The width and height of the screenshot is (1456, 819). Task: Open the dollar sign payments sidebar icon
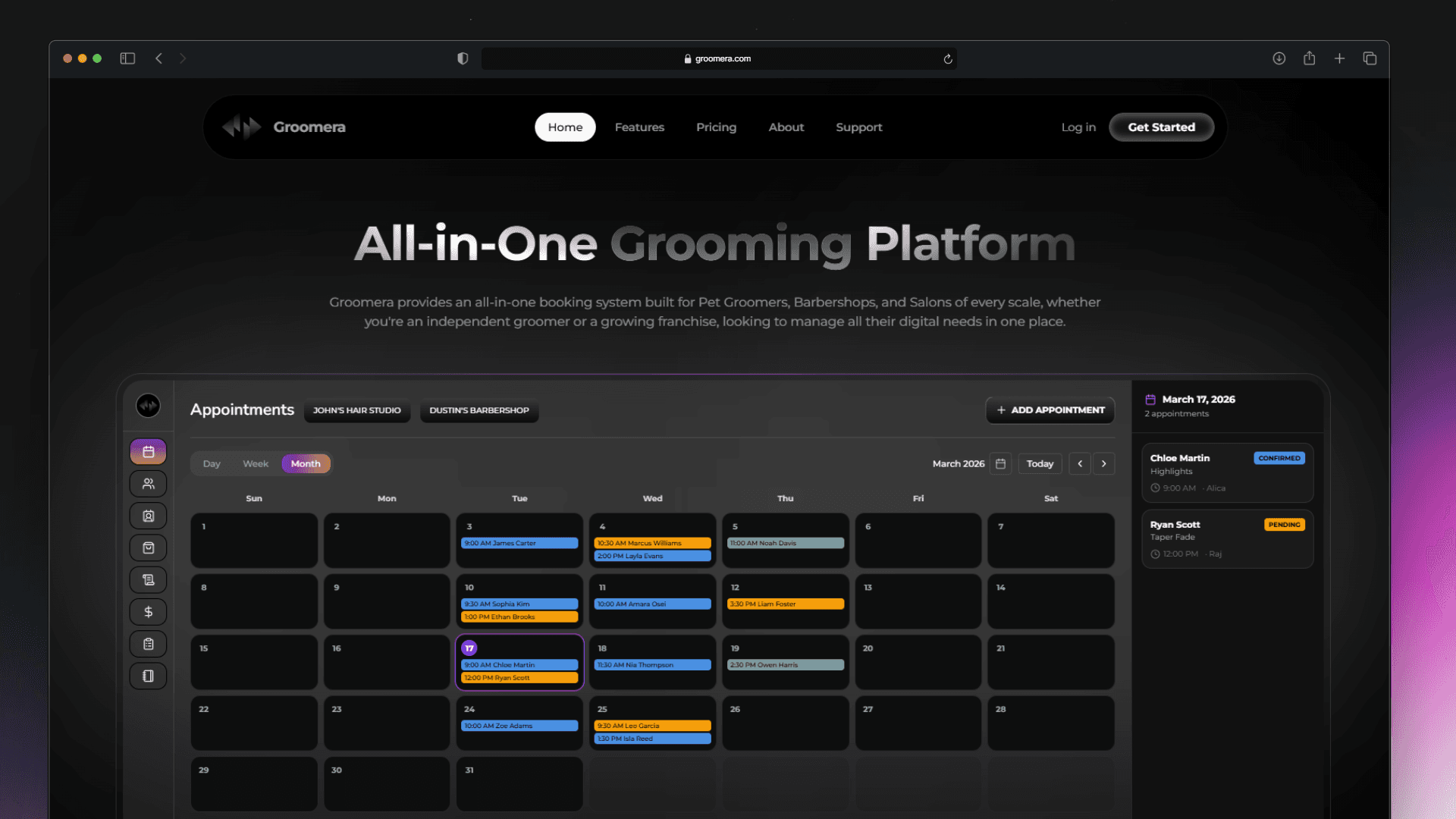pos(149,612)
